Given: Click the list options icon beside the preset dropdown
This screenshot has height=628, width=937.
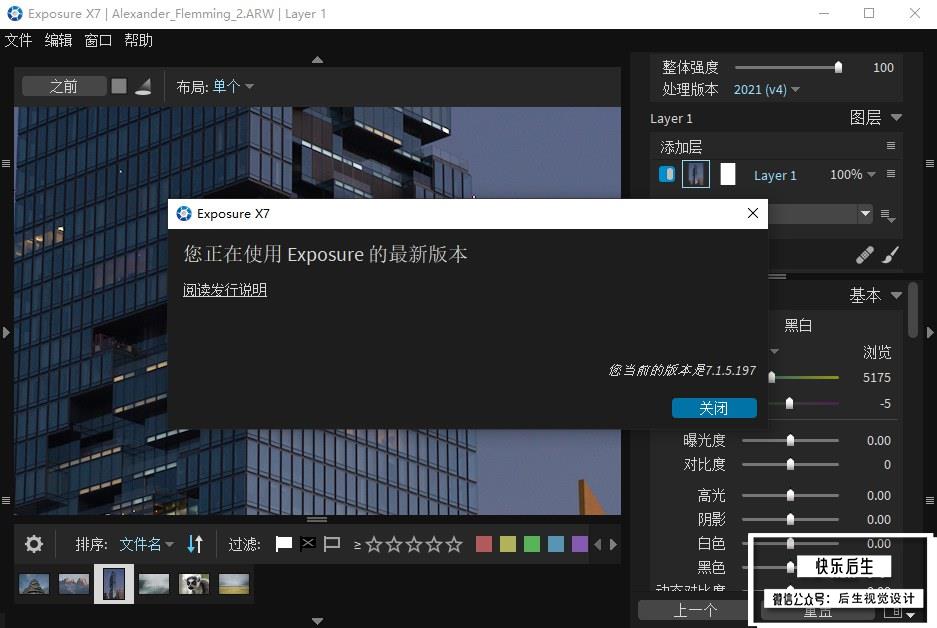Looking at the screenshot, I should point(888,215).
